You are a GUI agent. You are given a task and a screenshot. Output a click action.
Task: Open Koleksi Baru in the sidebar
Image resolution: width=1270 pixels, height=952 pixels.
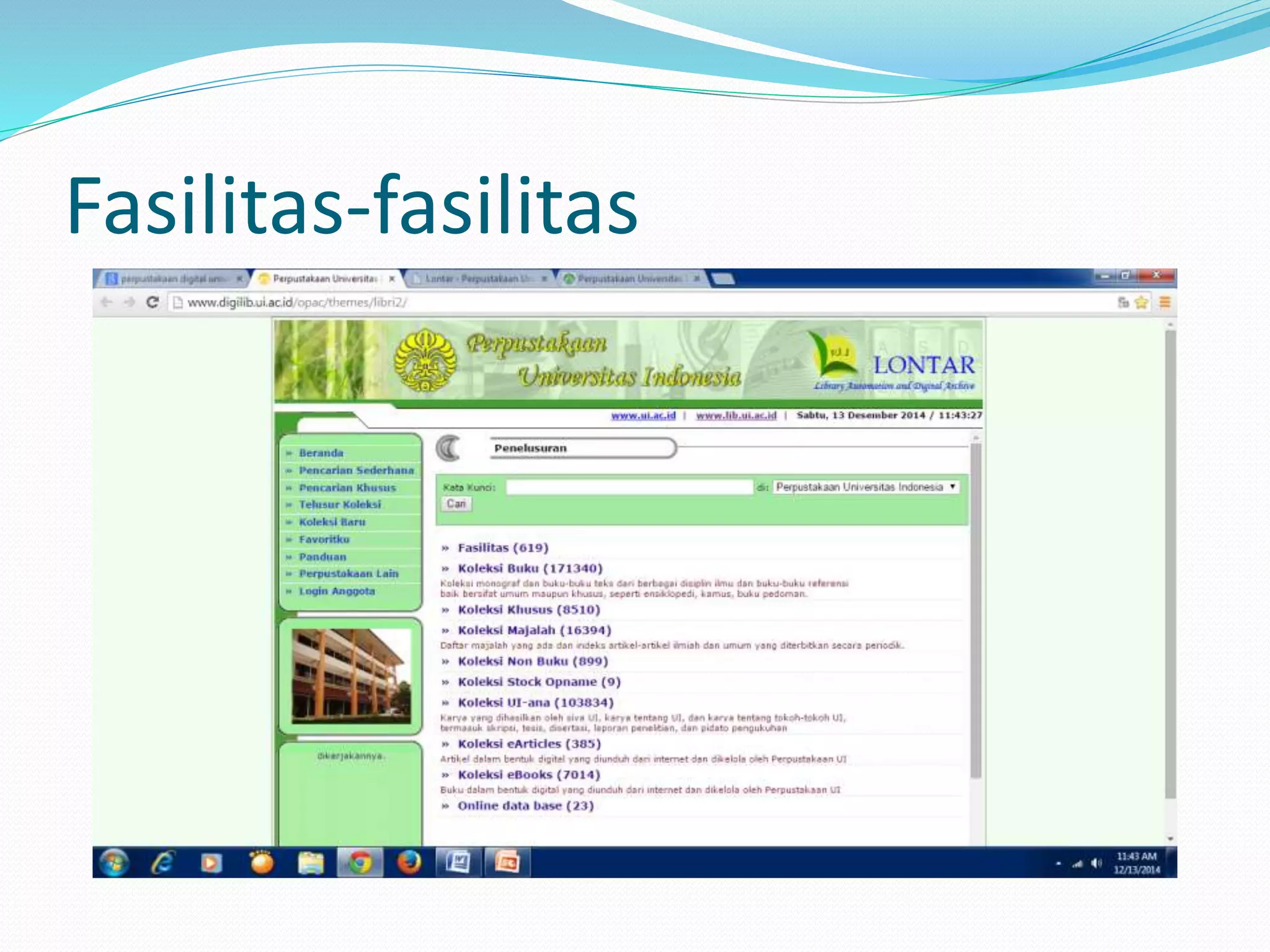tap(332, 522)
